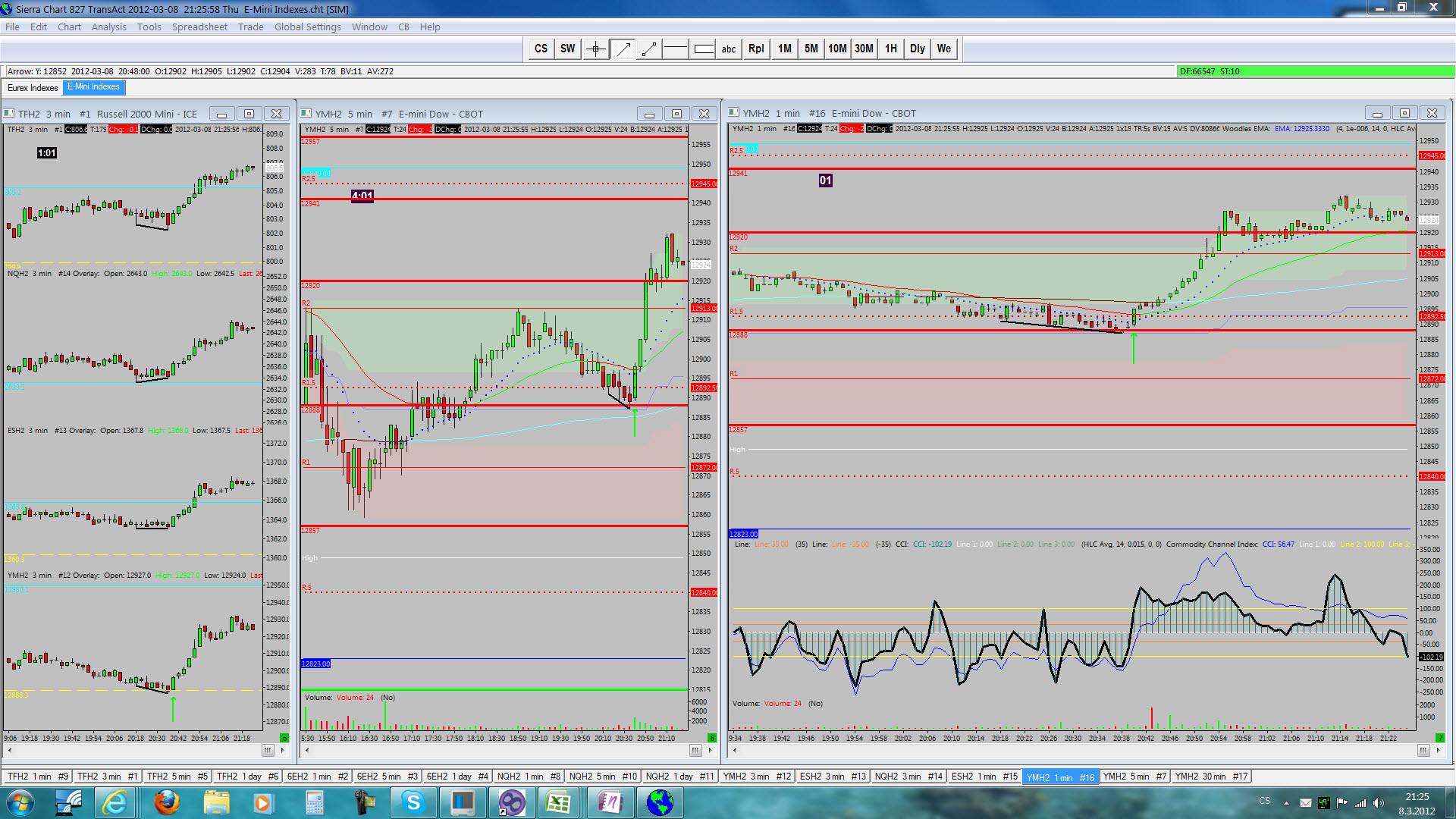Set the chart timeframe to 5M
The image size is (1456, 819).
811,49
